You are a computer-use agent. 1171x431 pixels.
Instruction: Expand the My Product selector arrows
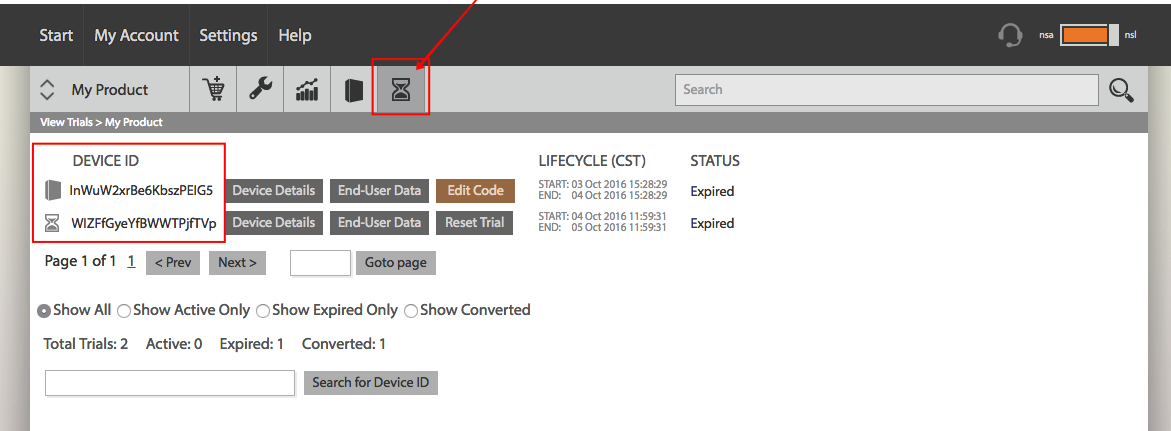point(47,90)
